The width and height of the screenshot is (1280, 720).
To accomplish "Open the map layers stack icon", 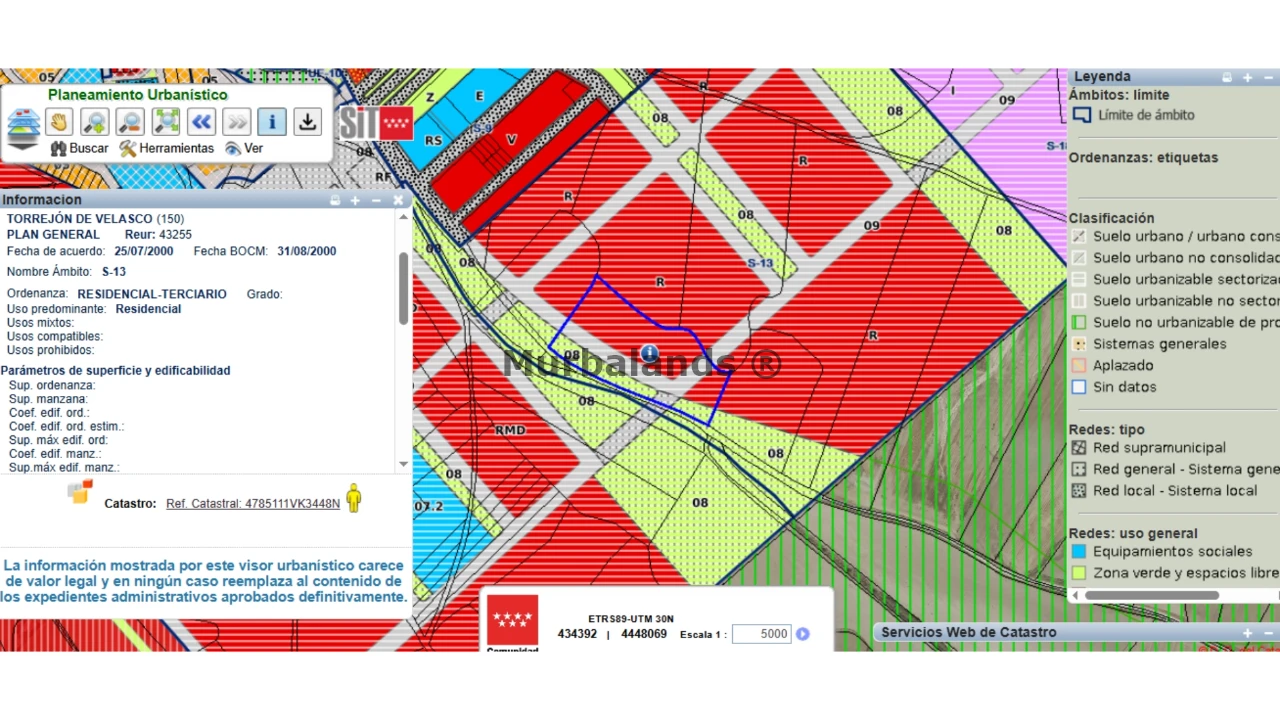I will pyautogui.click(x=23, y=129).
